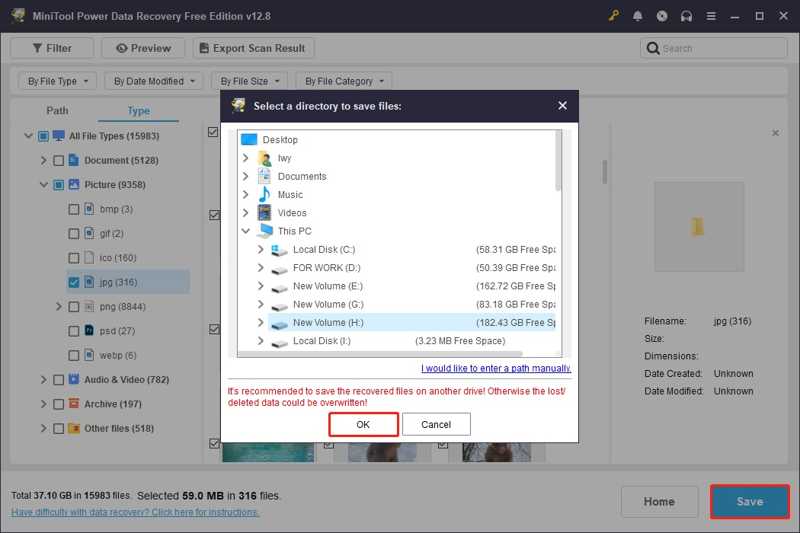Click the directory tree vertical scrollbar
The height and width of the screenshot is (533, 800).
point(558,161)
